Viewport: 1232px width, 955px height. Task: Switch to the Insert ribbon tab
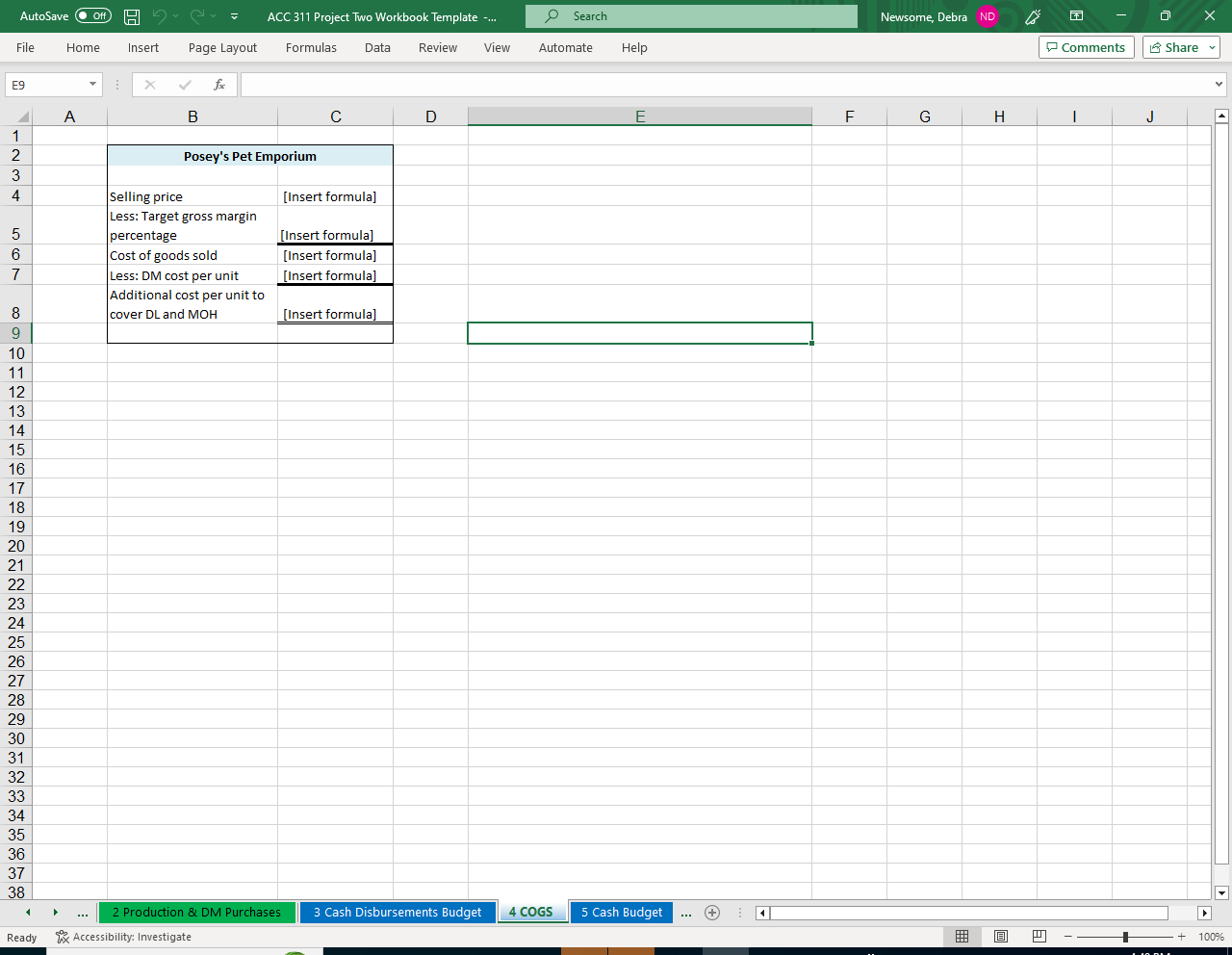[143, 47]
